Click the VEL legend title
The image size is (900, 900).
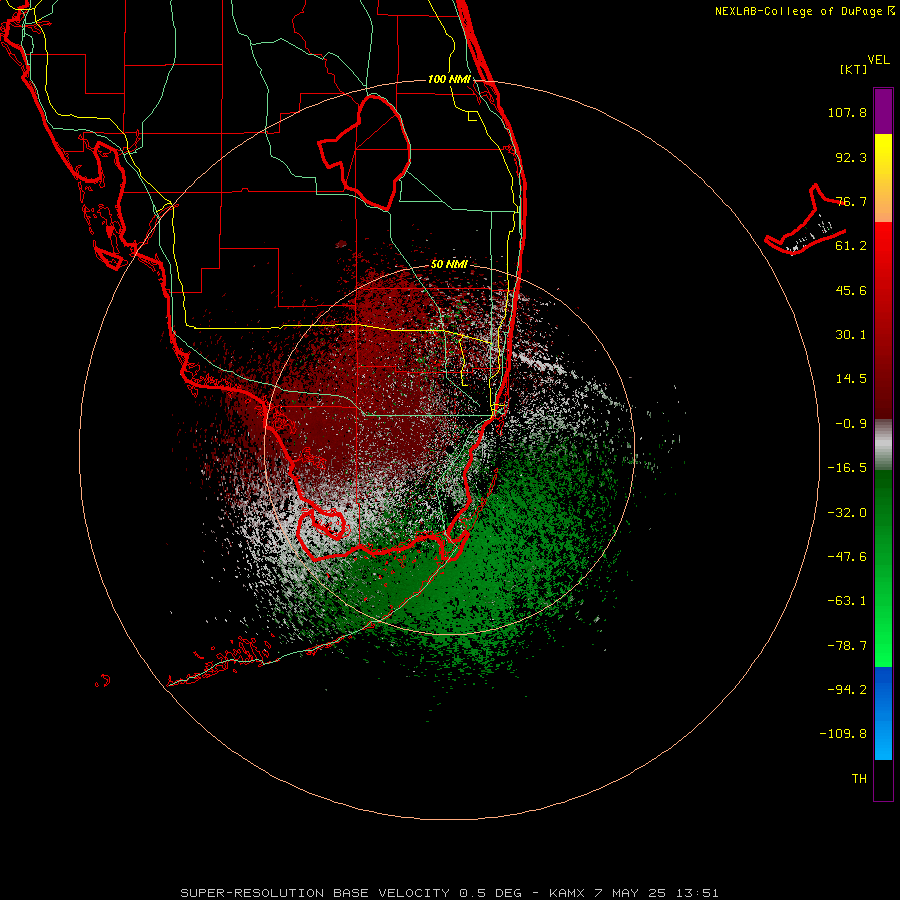878,60
